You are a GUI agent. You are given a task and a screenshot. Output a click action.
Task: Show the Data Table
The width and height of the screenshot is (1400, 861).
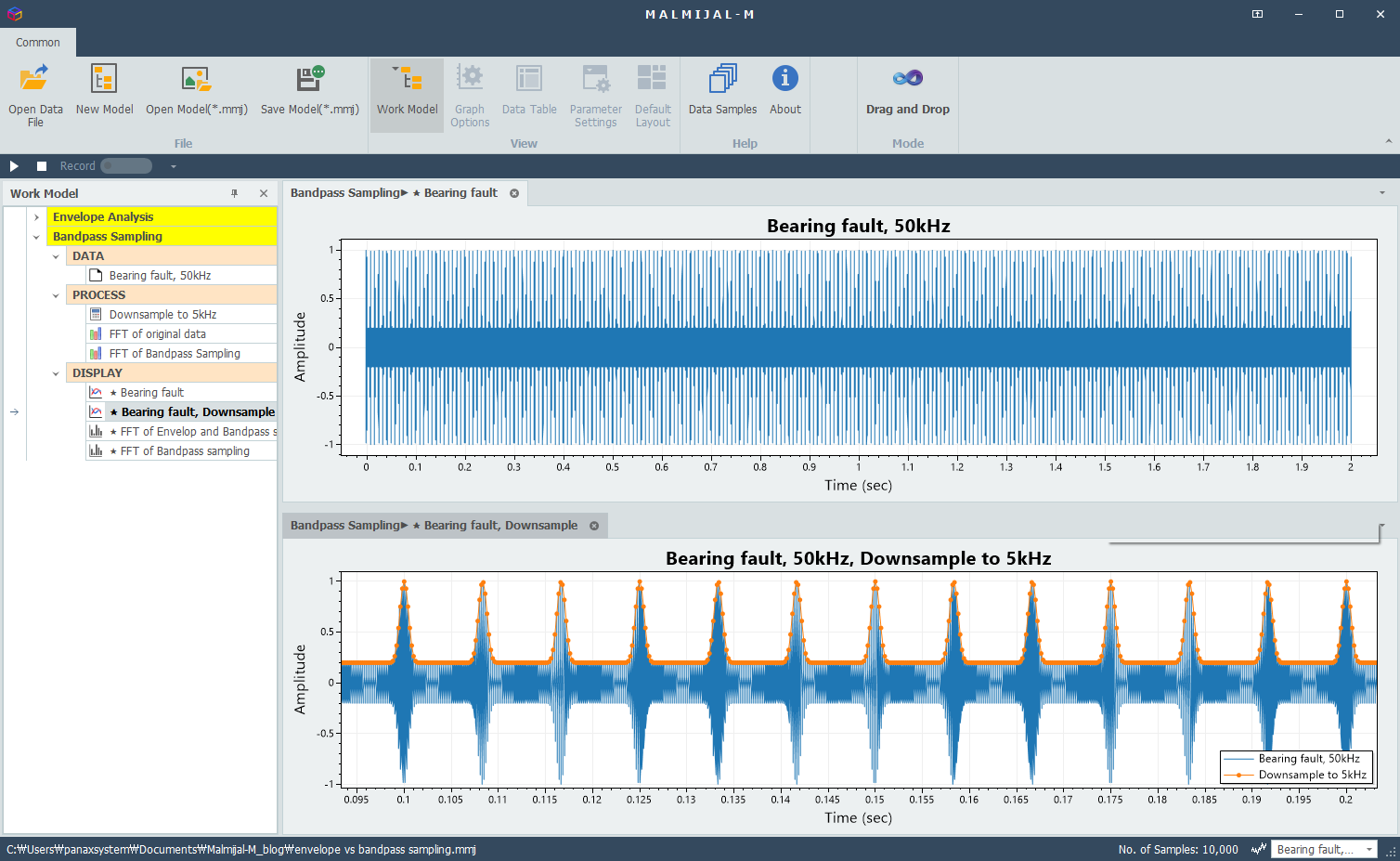[529, 90]
